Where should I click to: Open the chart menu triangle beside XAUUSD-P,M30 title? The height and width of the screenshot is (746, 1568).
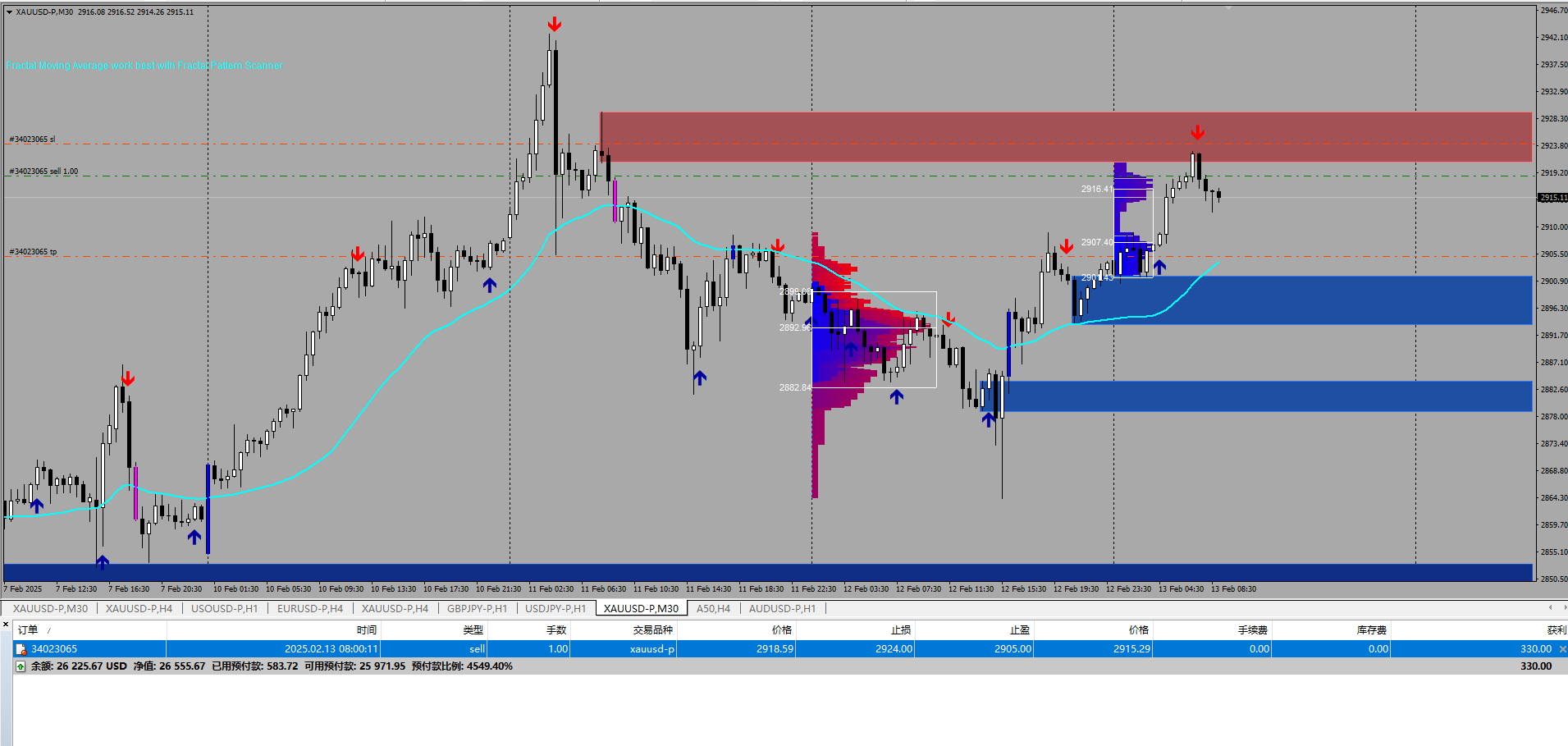[x=9, y=12]
